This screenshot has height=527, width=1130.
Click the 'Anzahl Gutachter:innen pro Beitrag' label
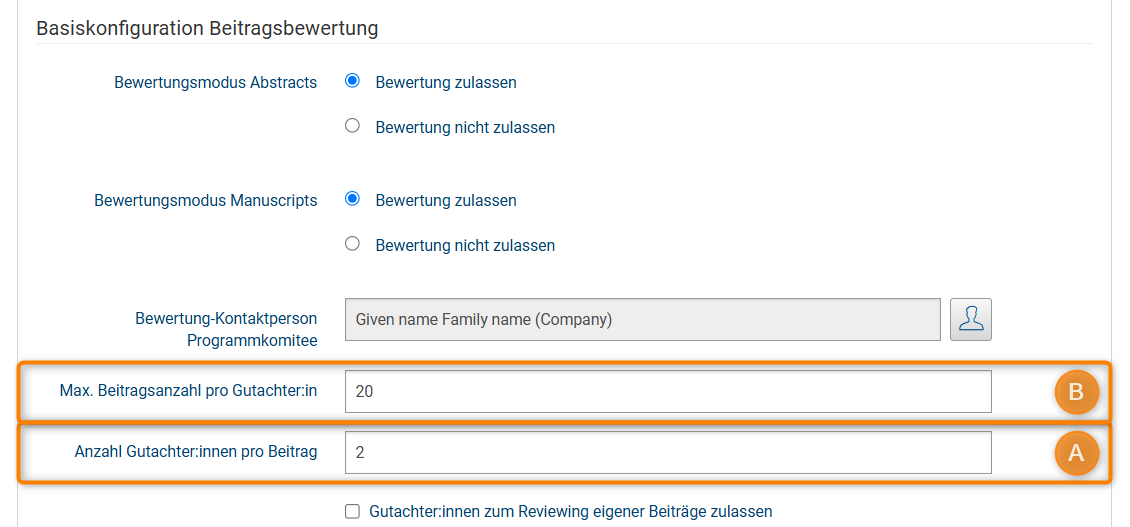(x=195, y=452)
